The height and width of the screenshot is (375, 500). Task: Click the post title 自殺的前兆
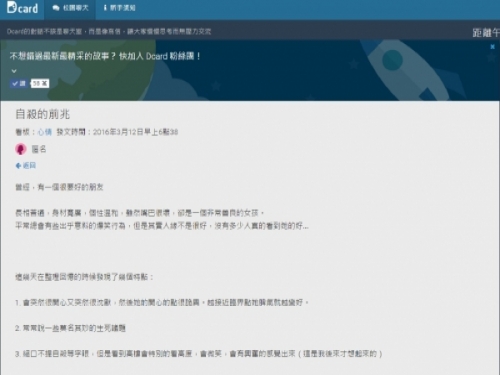tap(43, 114)
